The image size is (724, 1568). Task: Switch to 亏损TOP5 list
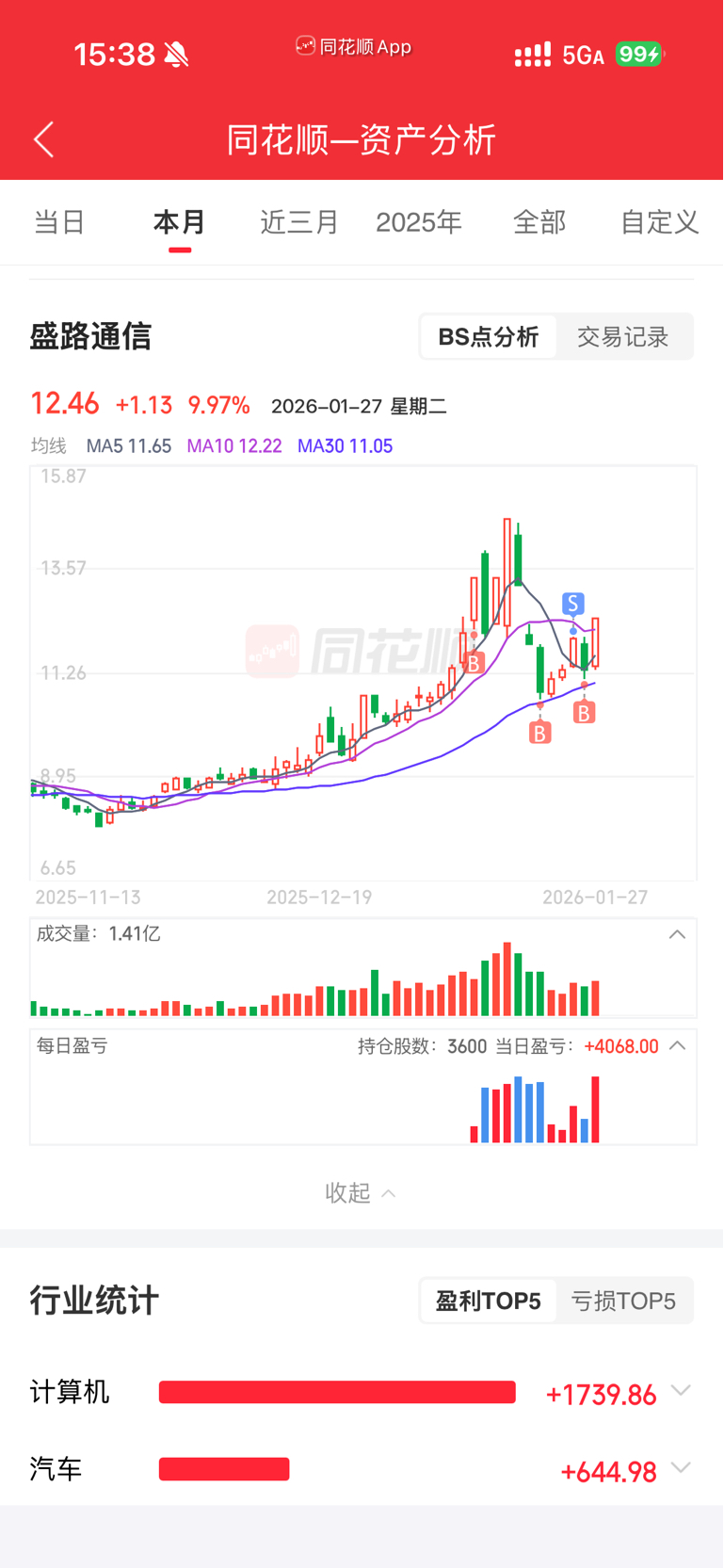pos(623,1301)
